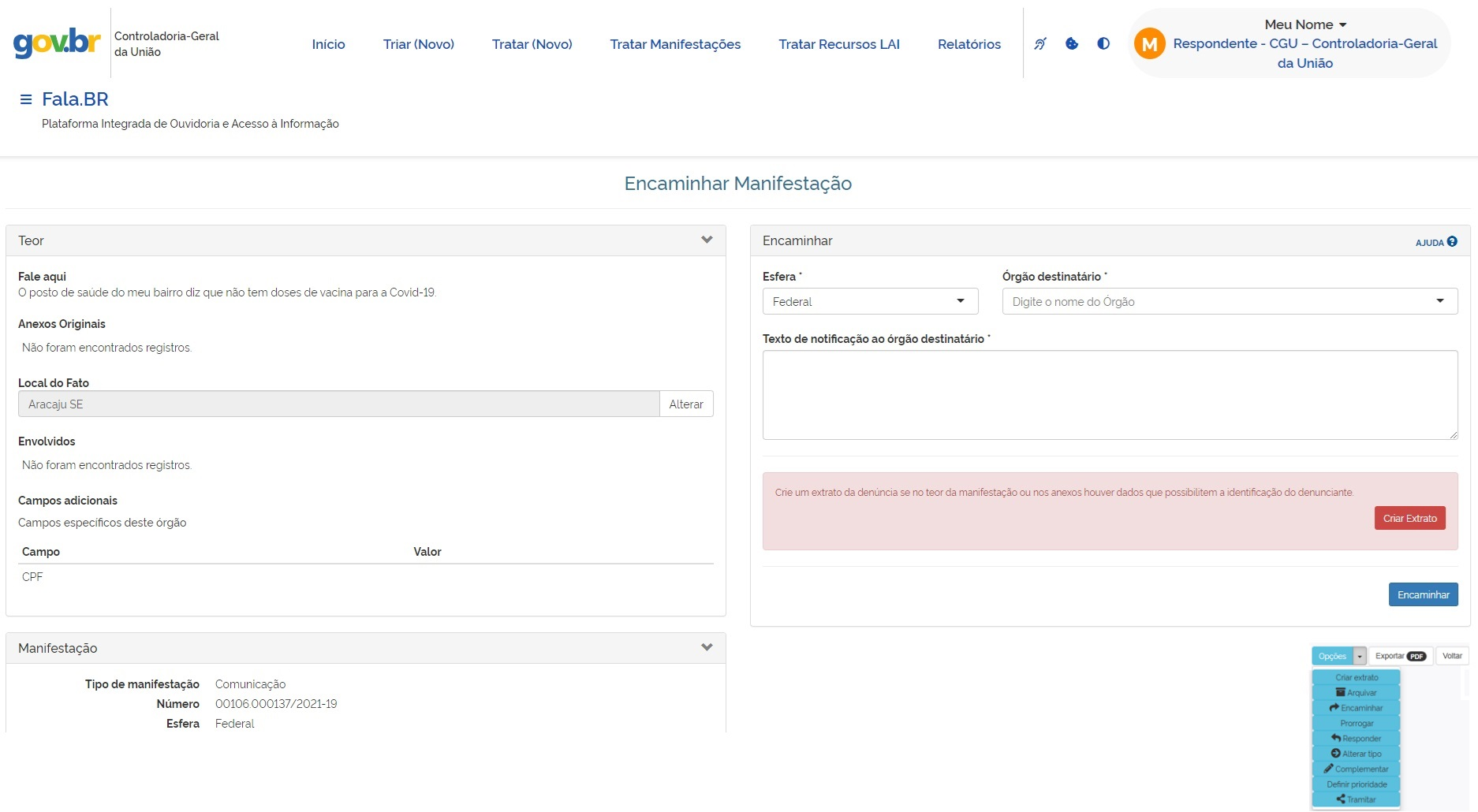Select Complementar pencil option
1478x812 pixels.
pyautogui.click(x=1356, y=769)
